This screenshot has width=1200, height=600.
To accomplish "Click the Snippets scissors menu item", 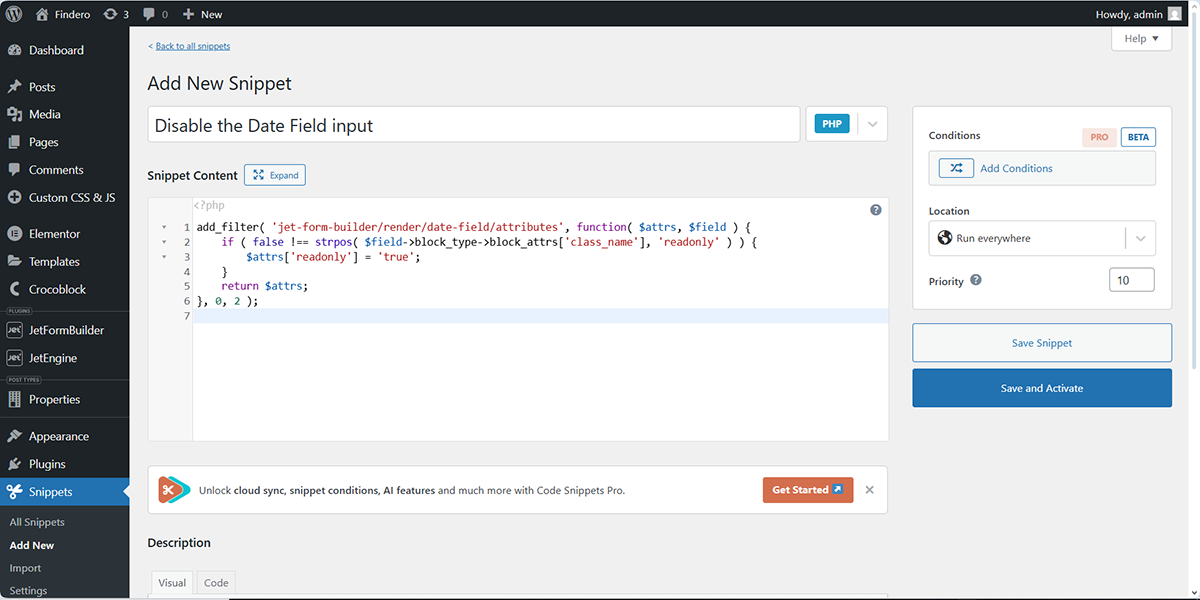I will pyautogui.click(x=64, y=492).
